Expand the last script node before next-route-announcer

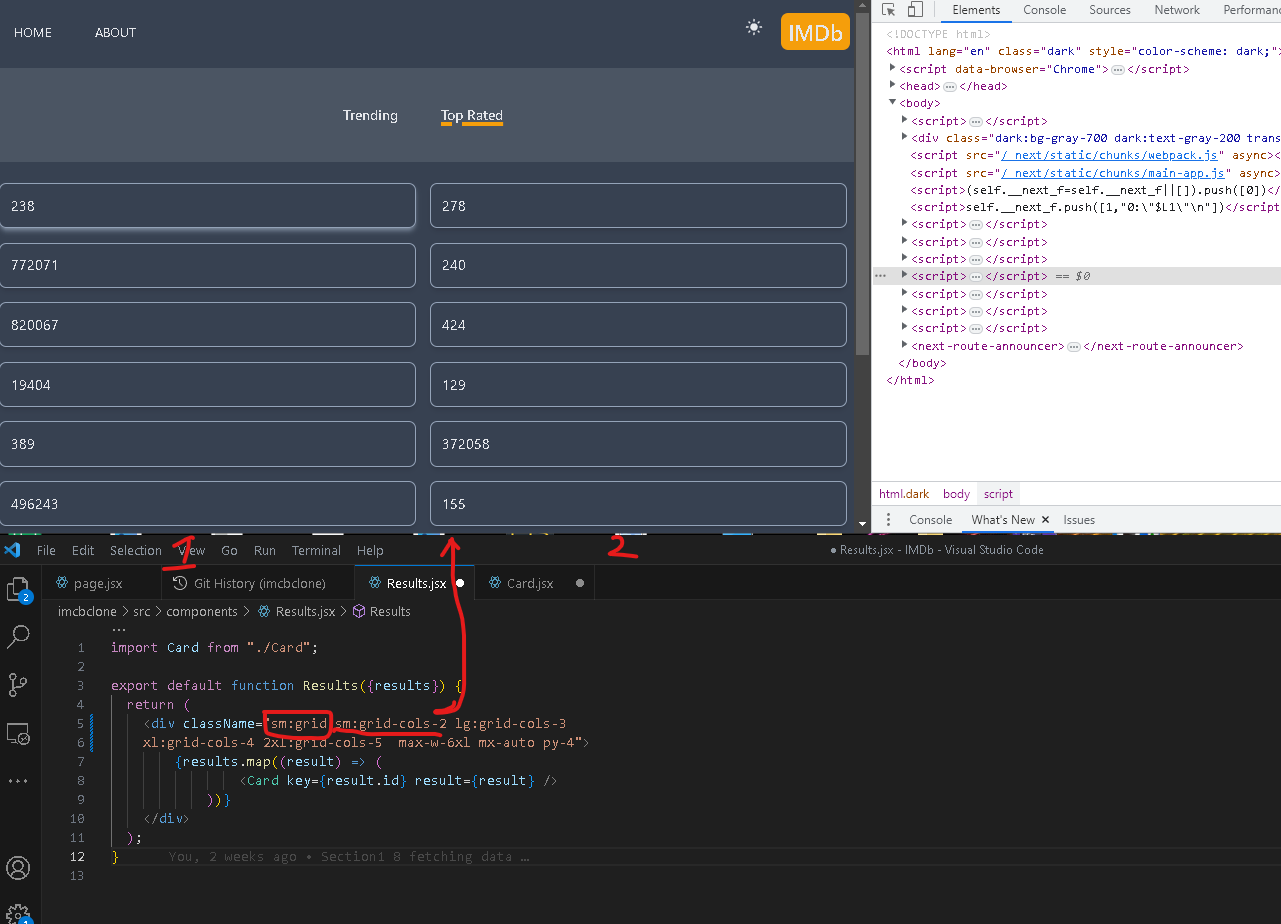pyautogui.click(x=905, y=327)
